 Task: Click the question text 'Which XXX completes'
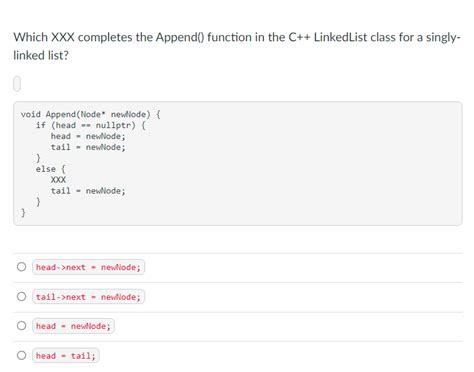(x=73, y=37)
